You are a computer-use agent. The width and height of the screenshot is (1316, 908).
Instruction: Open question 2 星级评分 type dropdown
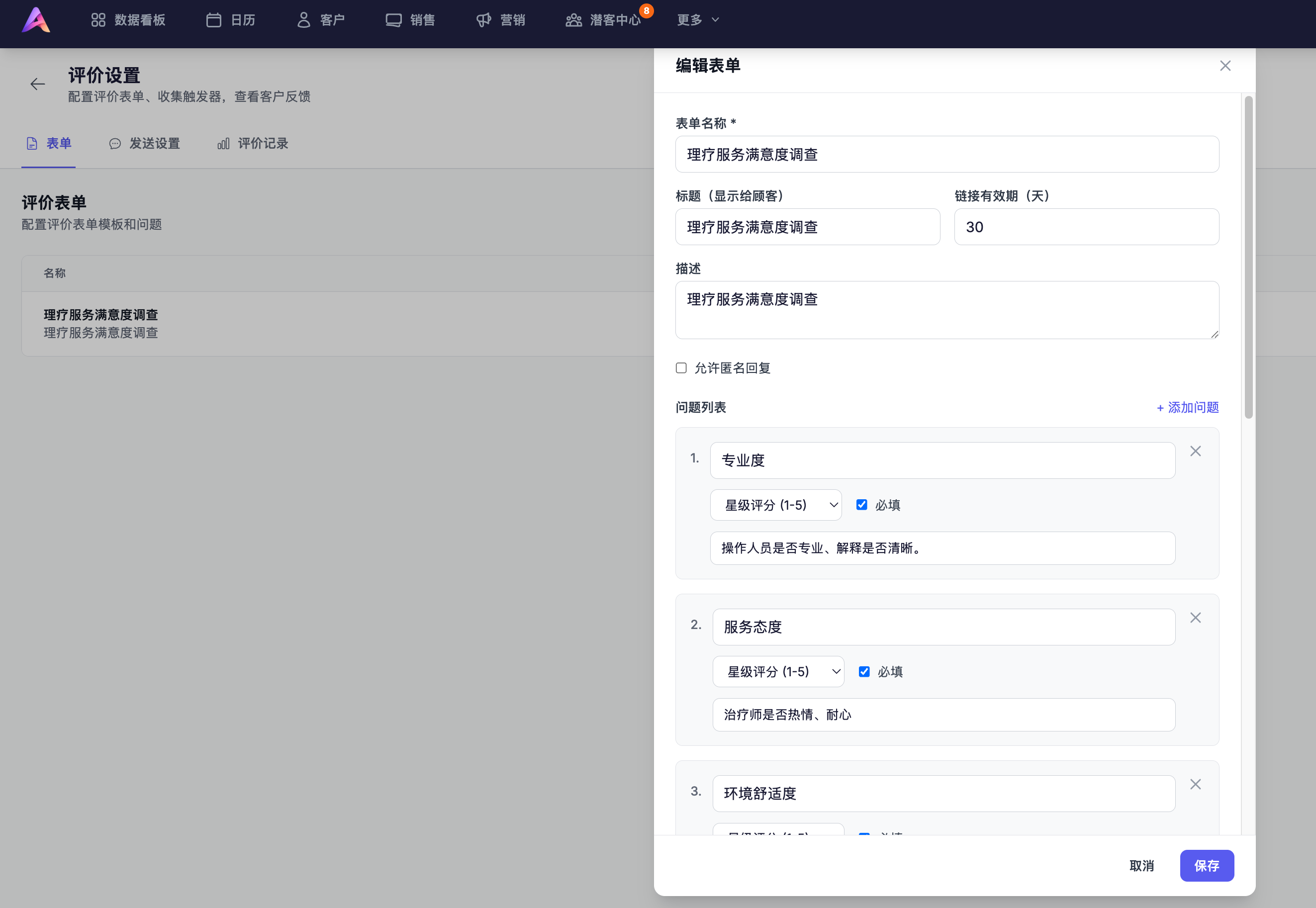click(778, 671)
